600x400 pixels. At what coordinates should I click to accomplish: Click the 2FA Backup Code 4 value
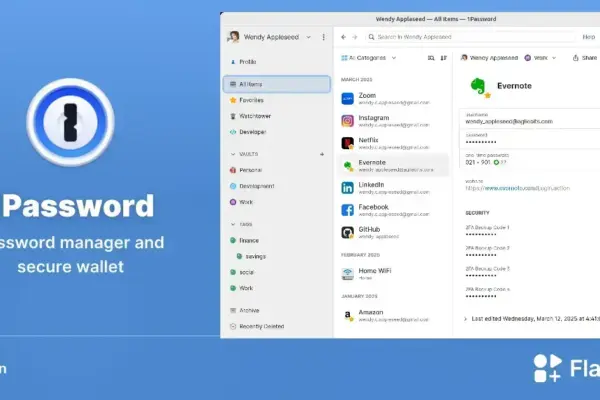click(x=481, y=296)
